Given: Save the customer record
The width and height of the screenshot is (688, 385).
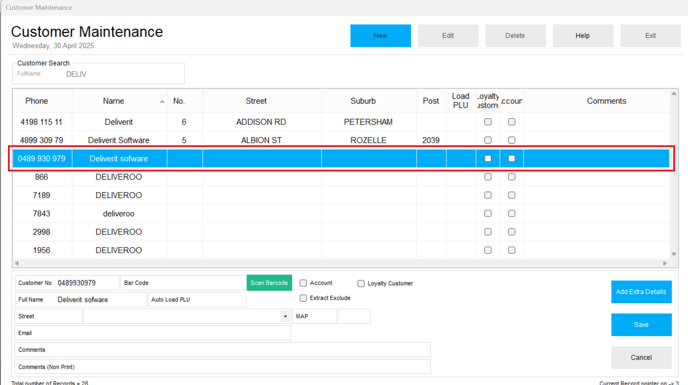Looking at the screenshot, I should [641, 324].
